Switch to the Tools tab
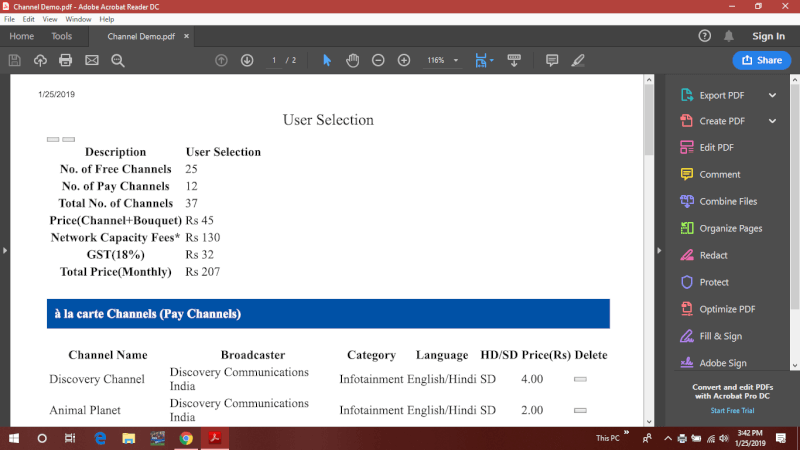800x450 pixels. coord(61,36)
